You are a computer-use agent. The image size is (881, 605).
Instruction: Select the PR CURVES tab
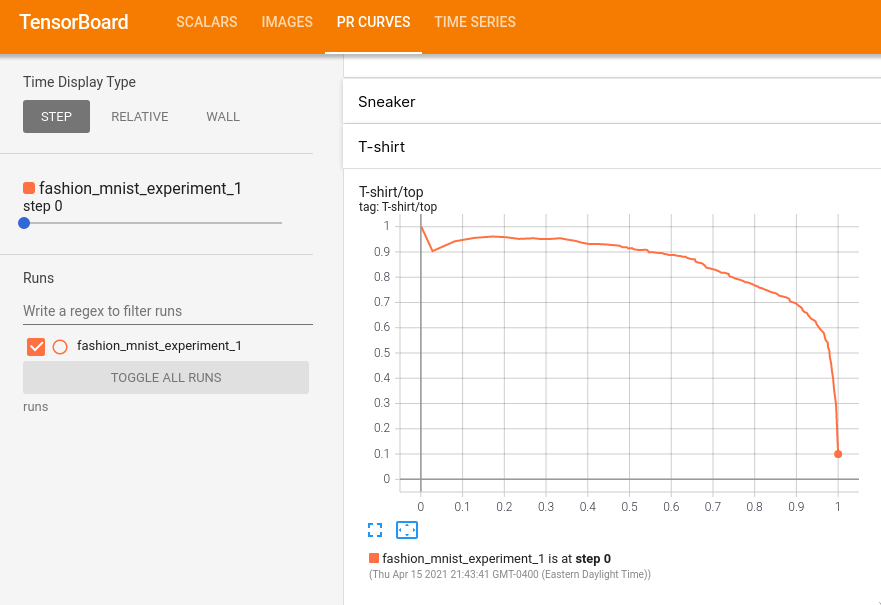click(373, 22)
